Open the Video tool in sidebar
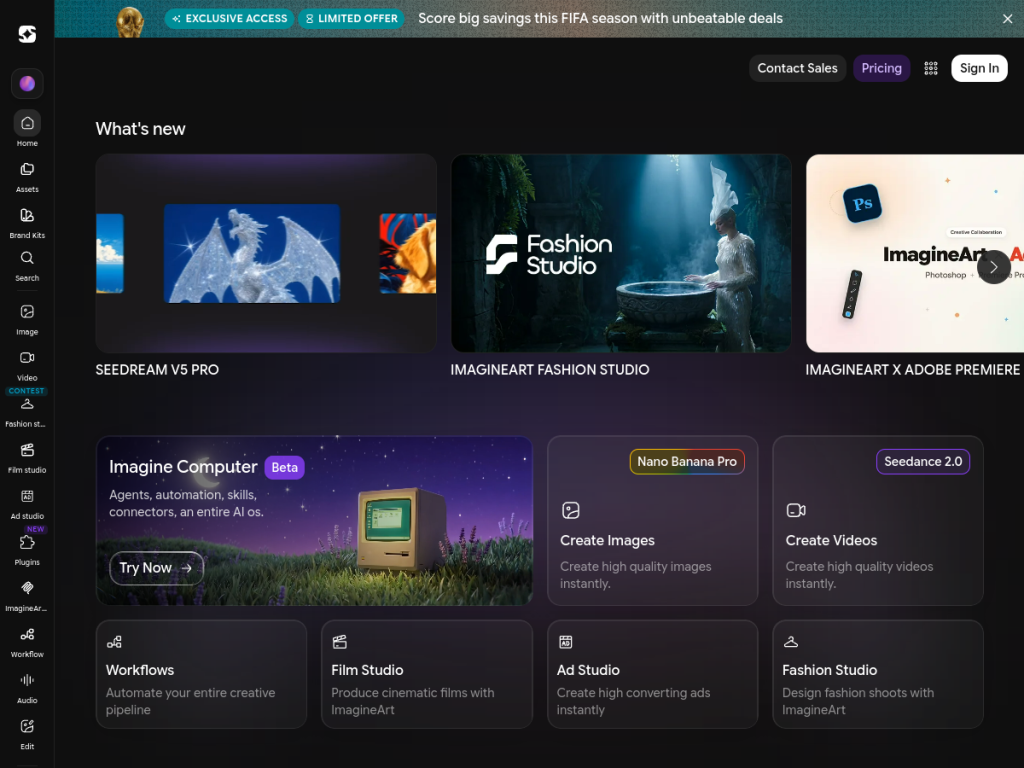The height and width of the screenshot is (768, 1024). 27,366
